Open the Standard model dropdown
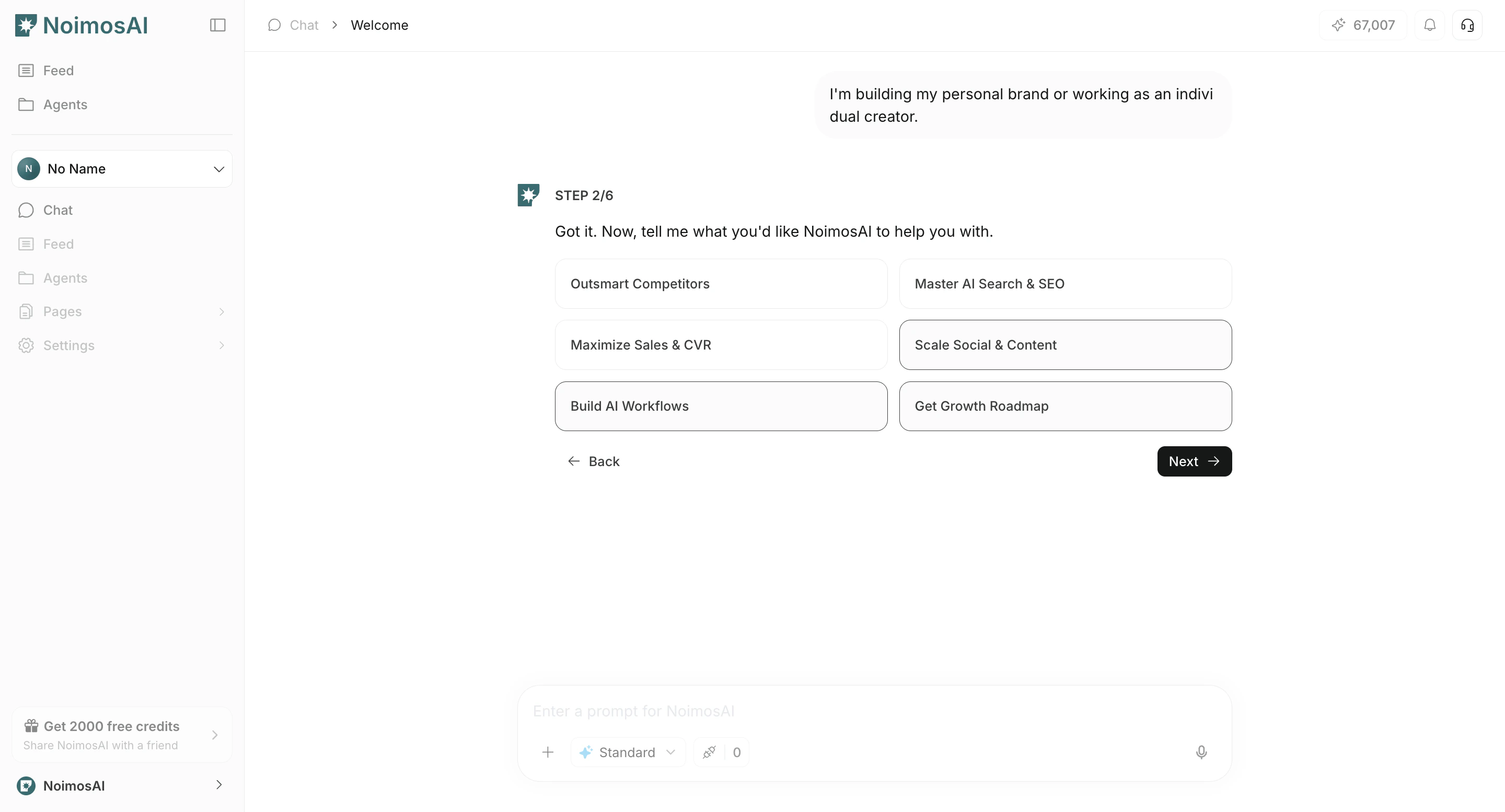Screen dimensions: 1505x812 click(628, 752)
